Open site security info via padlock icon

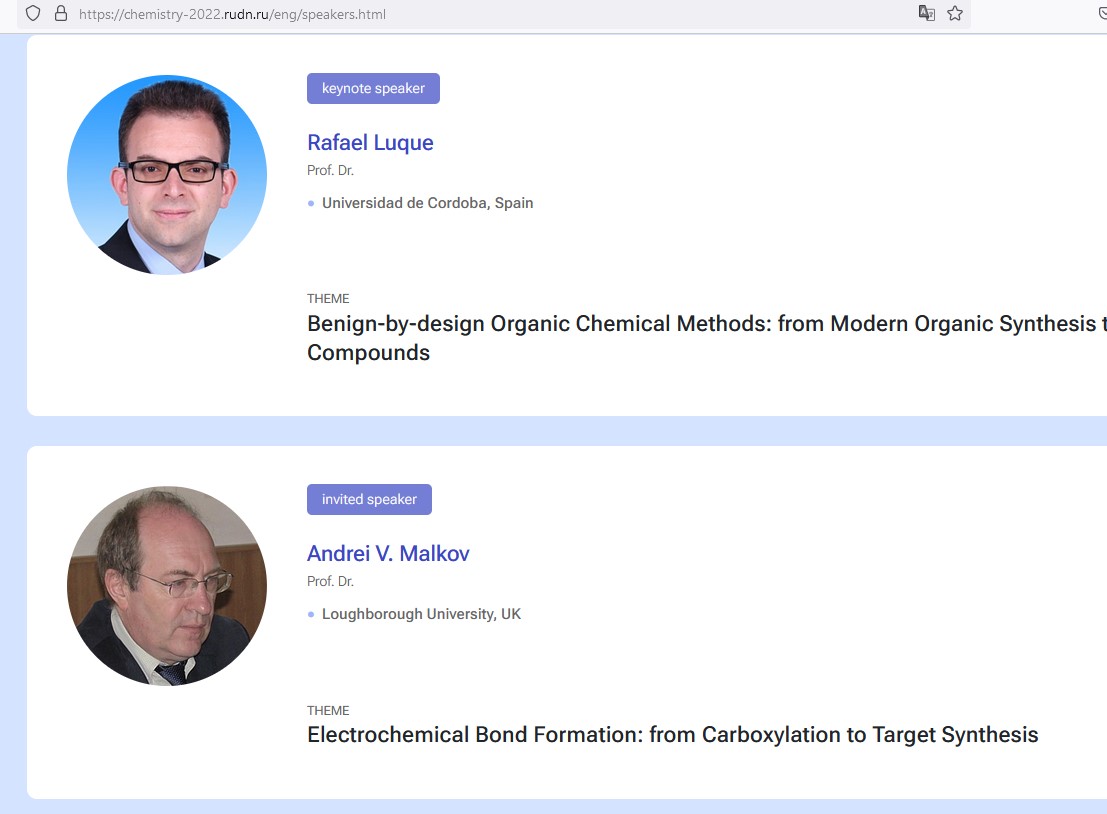[x=60, y=14]
